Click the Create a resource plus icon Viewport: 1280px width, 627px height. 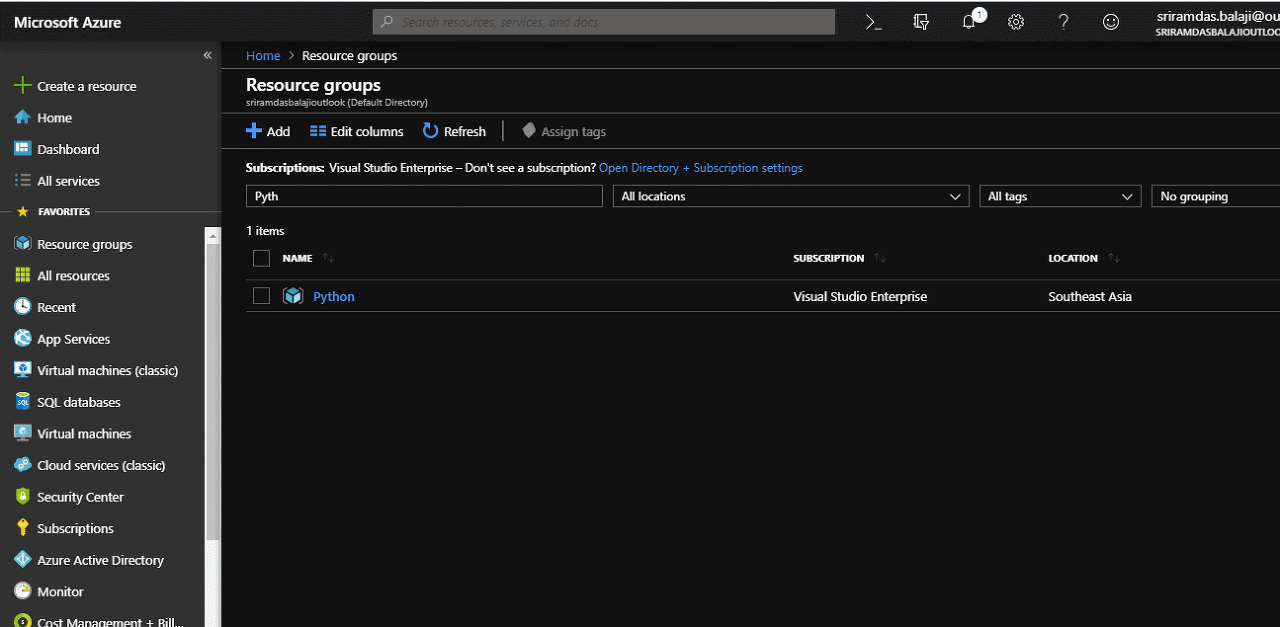22,86
